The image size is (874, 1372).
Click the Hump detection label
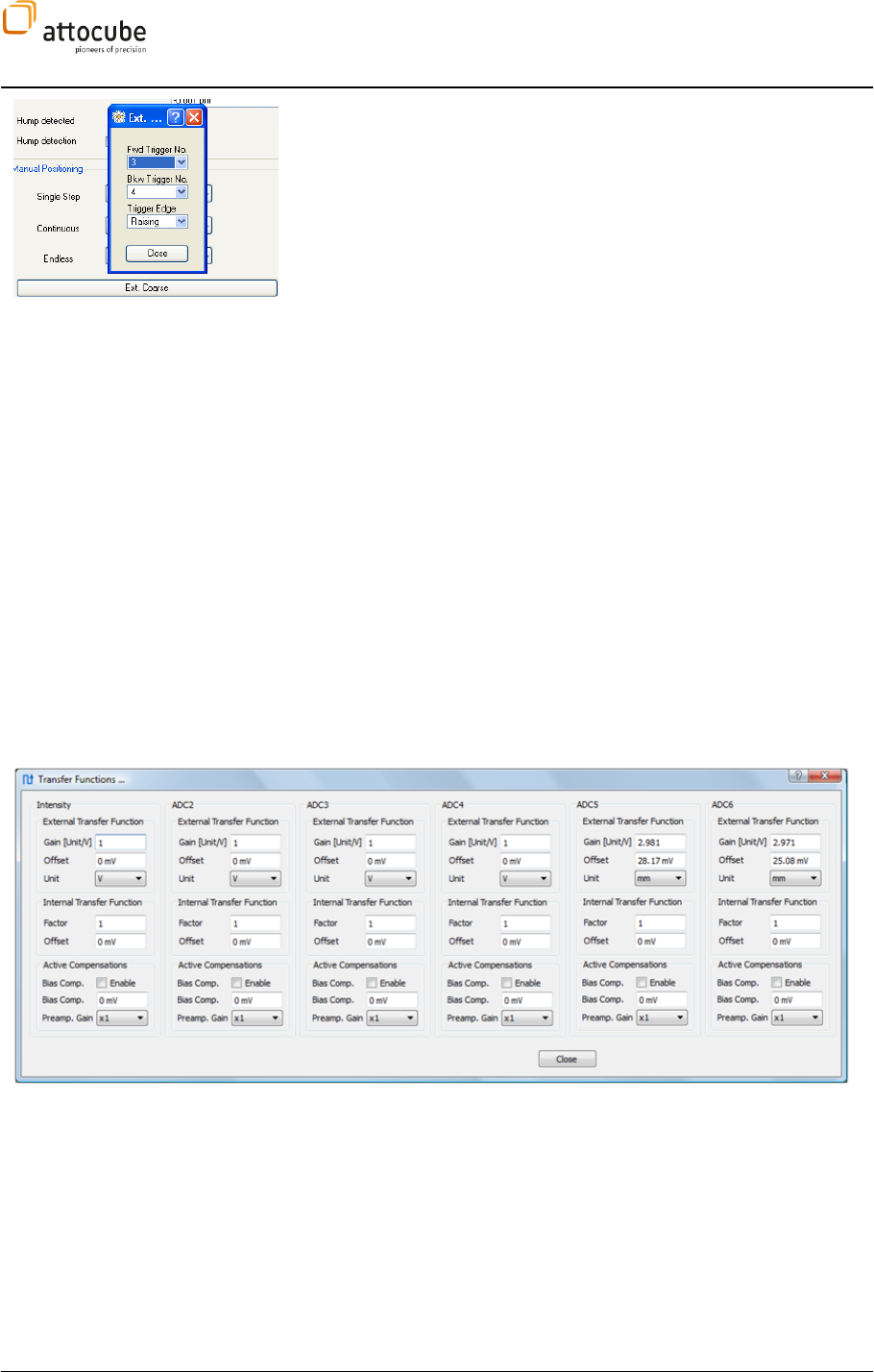click(46, 141)
